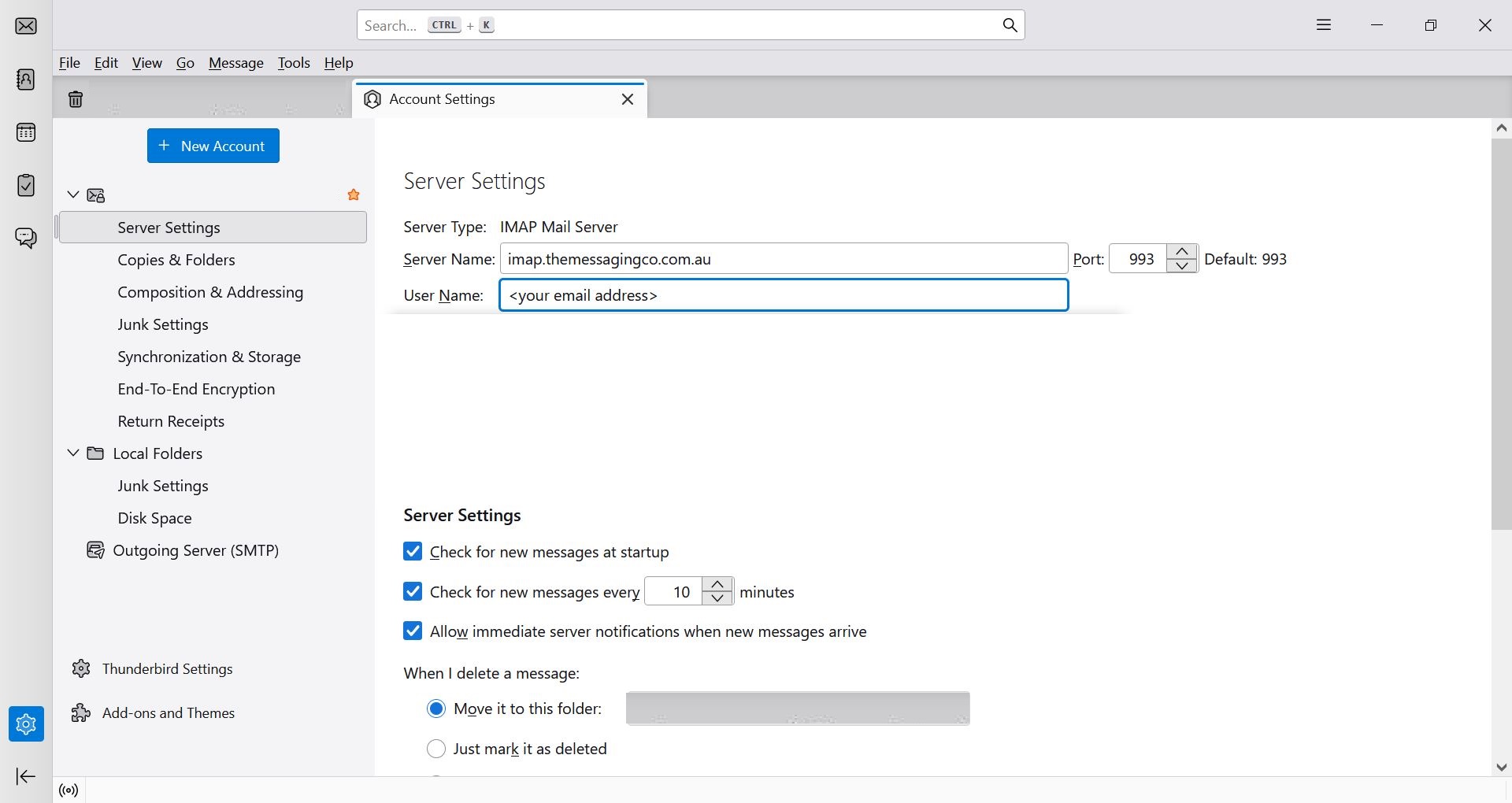
Task: Collapse the mail account tree
Action: point(73,194)
